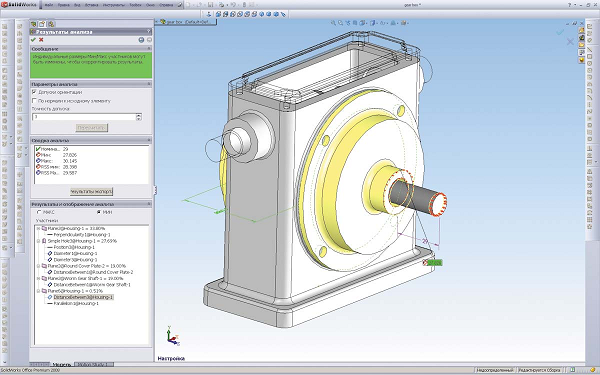Screen dimensions: 600x375
Task: Toggle the Допуски ориентации checkbox
Action: [34, 92]
